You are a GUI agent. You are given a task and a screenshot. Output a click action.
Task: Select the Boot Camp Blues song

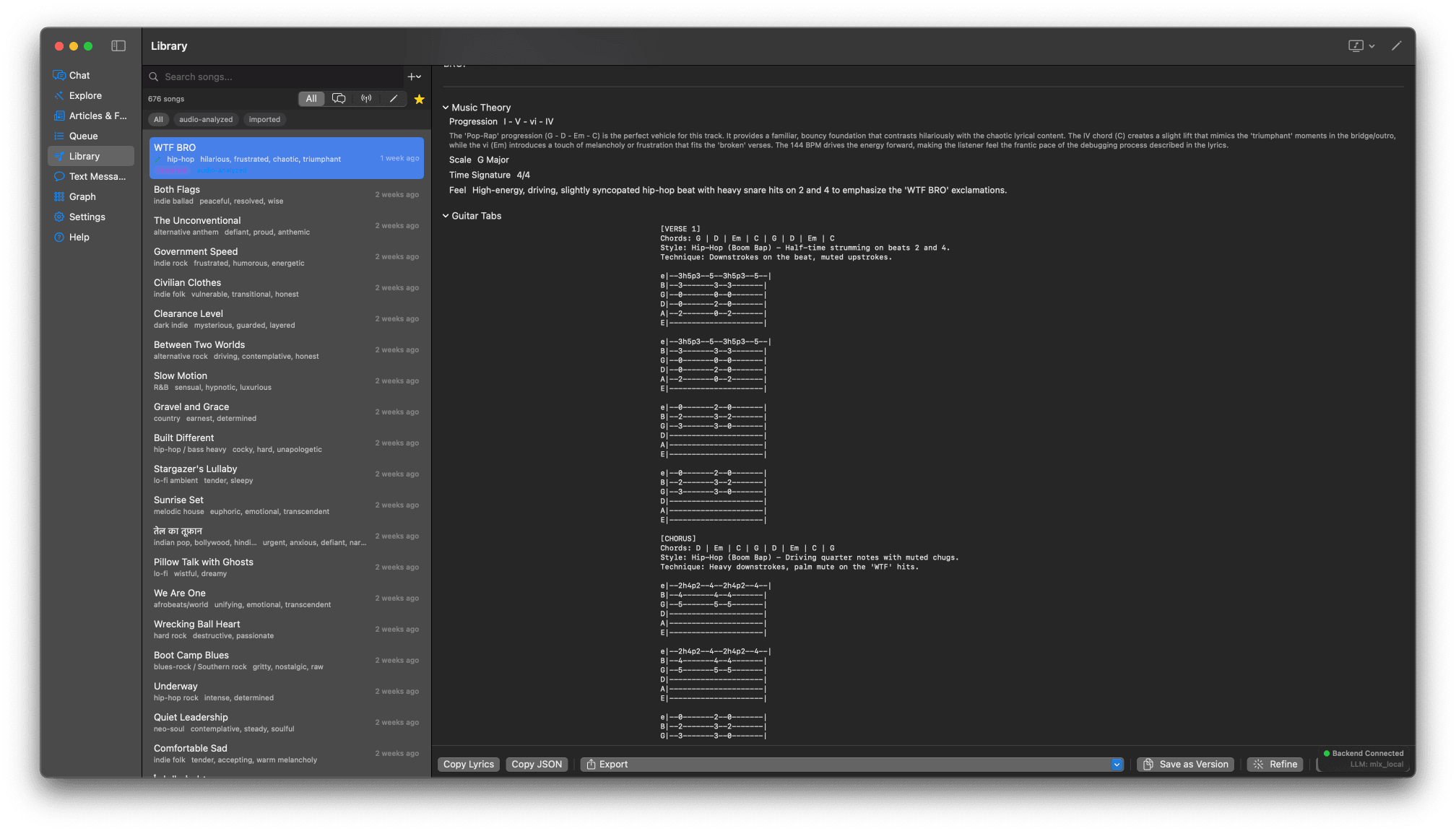[286, 661]
